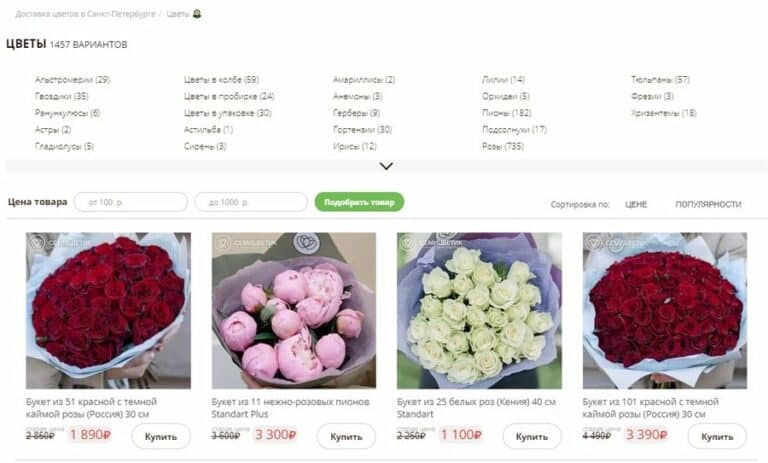Open the Пионы (182) category
This screenshot has height=463, width=768.
(x=506, y=113)
